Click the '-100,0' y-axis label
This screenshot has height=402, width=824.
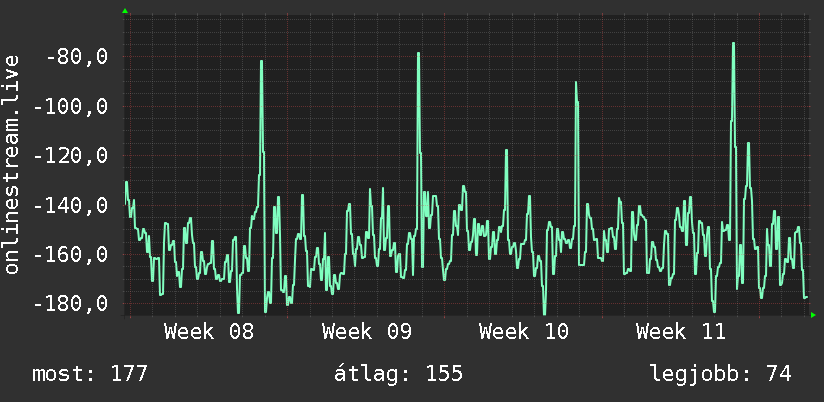[x=71, y=107]
